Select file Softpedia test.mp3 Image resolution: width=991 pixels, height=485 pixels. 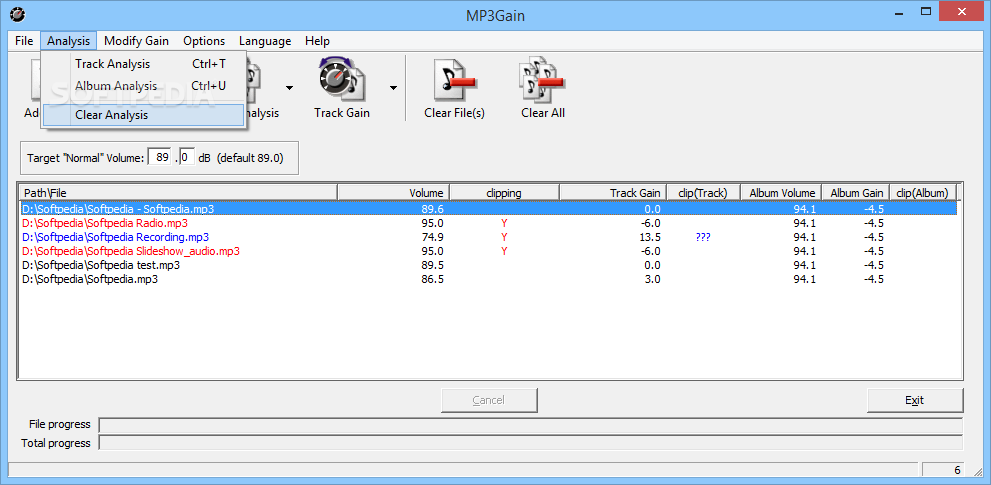point(100,265)
